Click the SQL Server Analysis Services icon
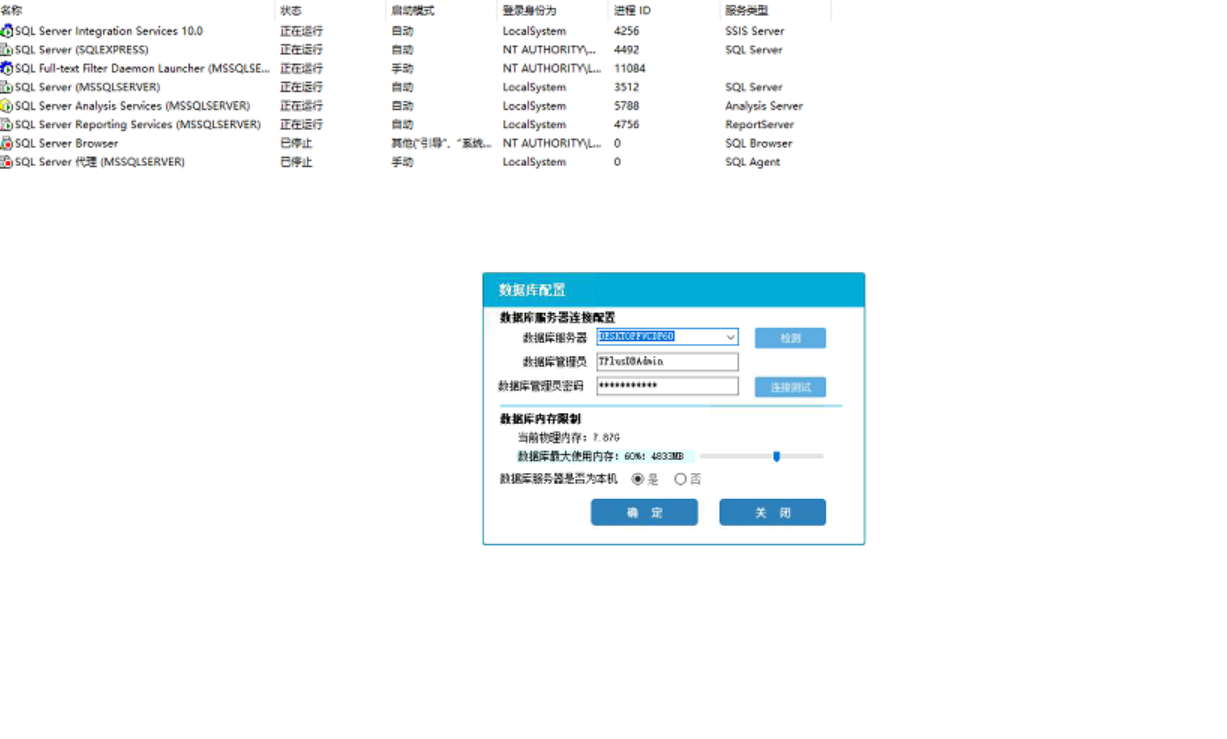The height and width of the screenshot is (739, 1227). coord(6,106)
